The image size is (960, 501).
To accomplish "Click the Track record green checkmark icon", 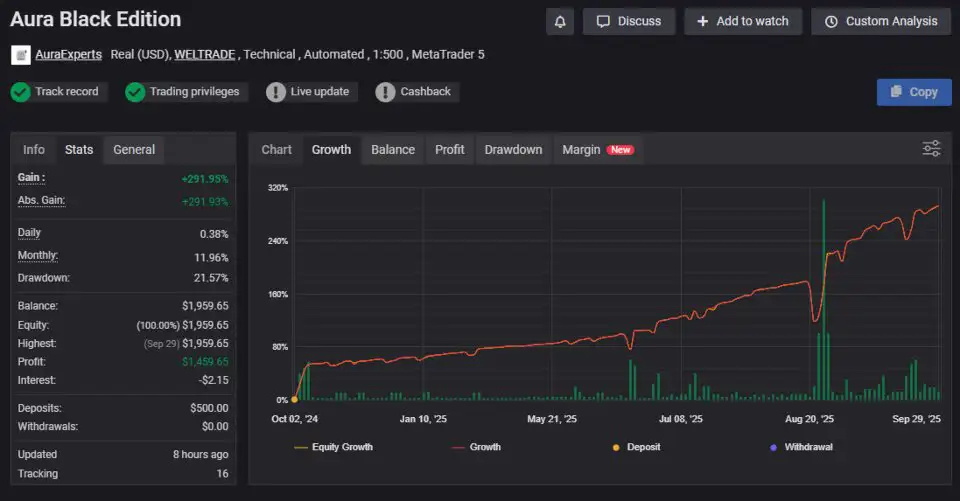I will (x=20, y=92).
